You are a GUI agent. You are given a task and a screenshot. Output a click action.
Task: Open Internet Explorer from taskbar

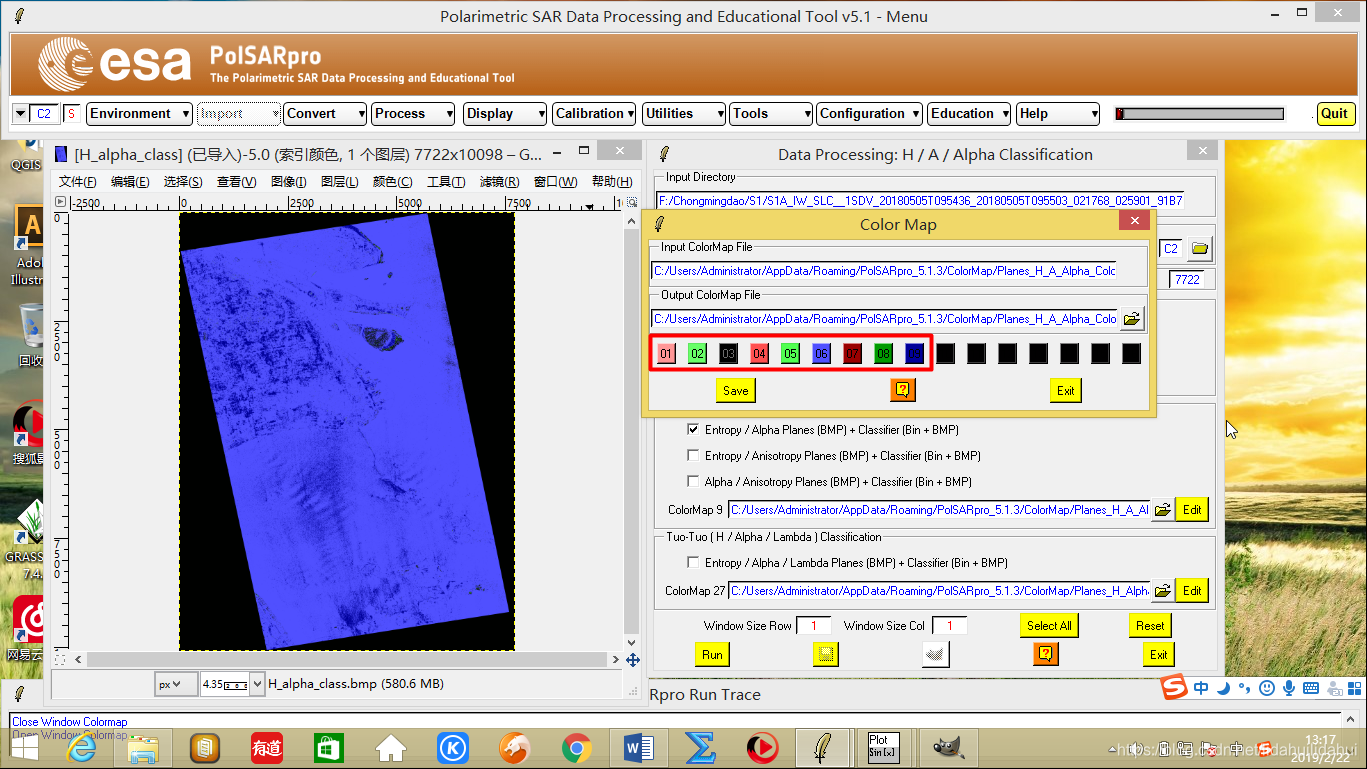[x=80, y=747]
